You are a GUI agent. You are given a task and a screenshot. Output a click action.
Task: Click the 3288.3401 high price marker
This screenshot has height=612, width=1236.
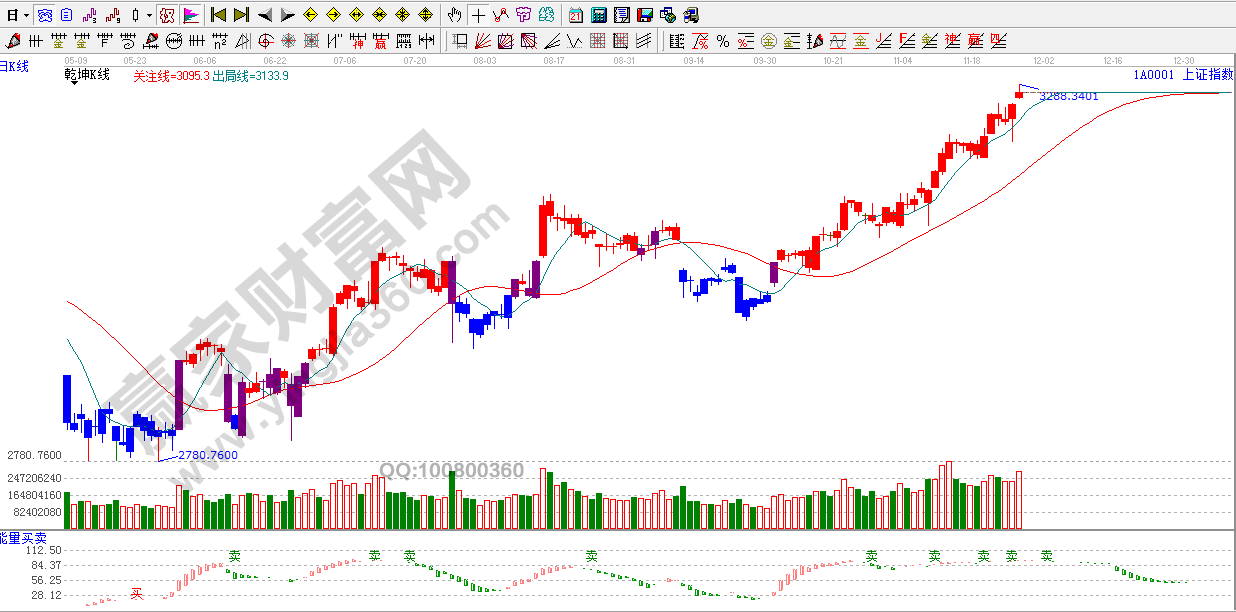(x=1069, y=96)
